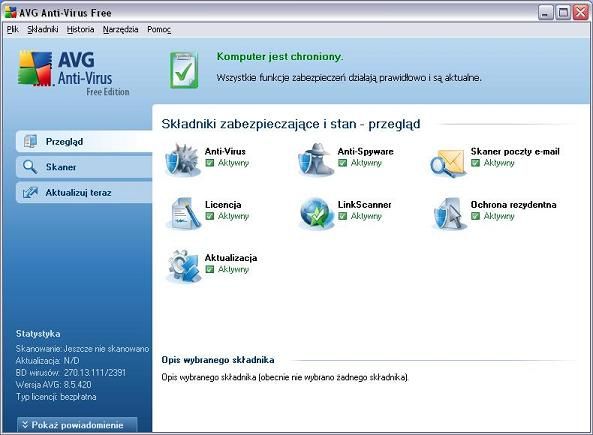Open the Ochrona rezydentna shield icon
Viewport: 593px width, 435px height.
click(x=449, y=213)
